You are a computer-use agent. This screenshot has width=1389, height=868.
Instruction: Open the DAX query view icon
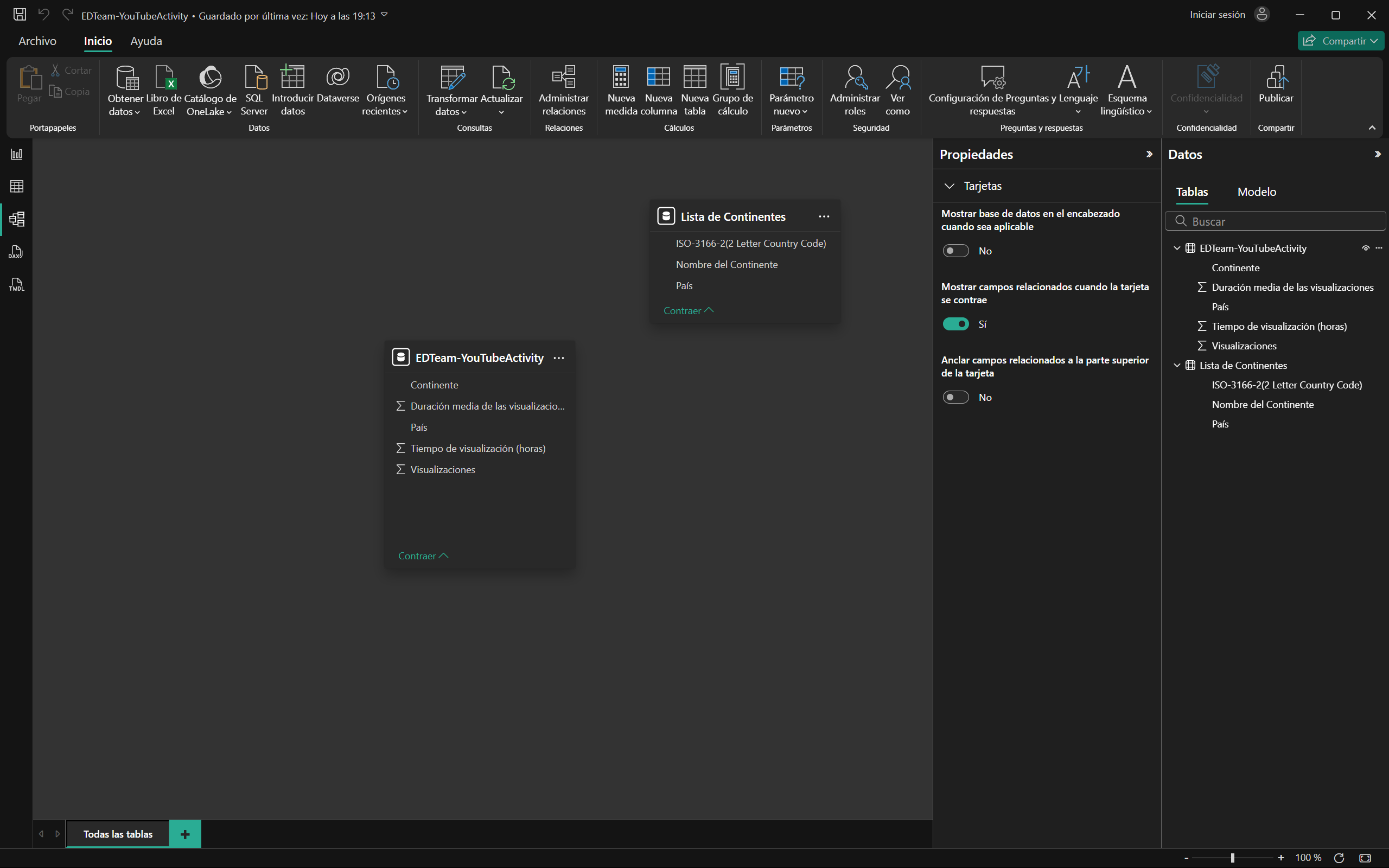(16, 252)
